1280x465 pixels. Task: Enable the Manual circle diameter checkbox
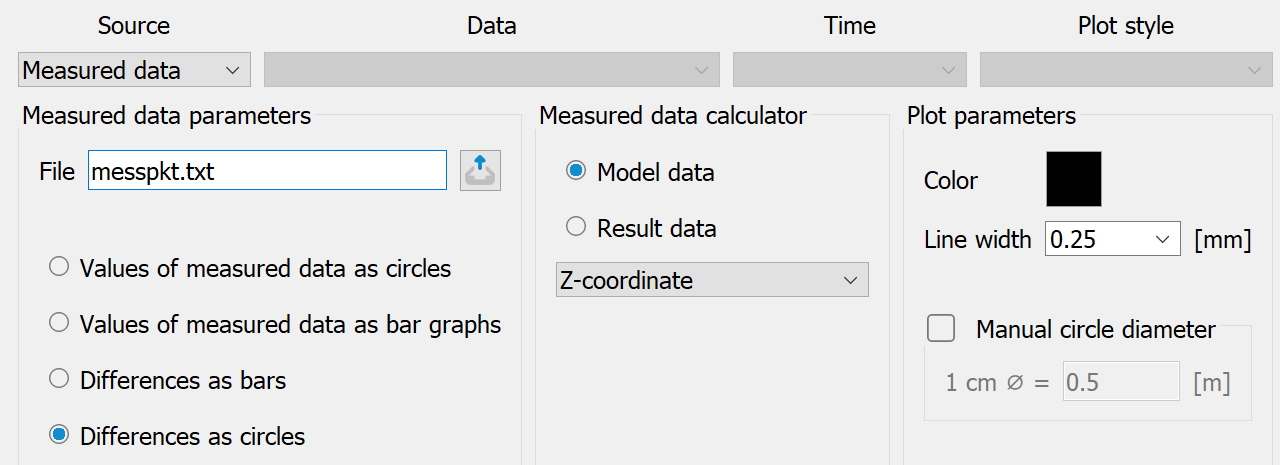click(941, 328)
